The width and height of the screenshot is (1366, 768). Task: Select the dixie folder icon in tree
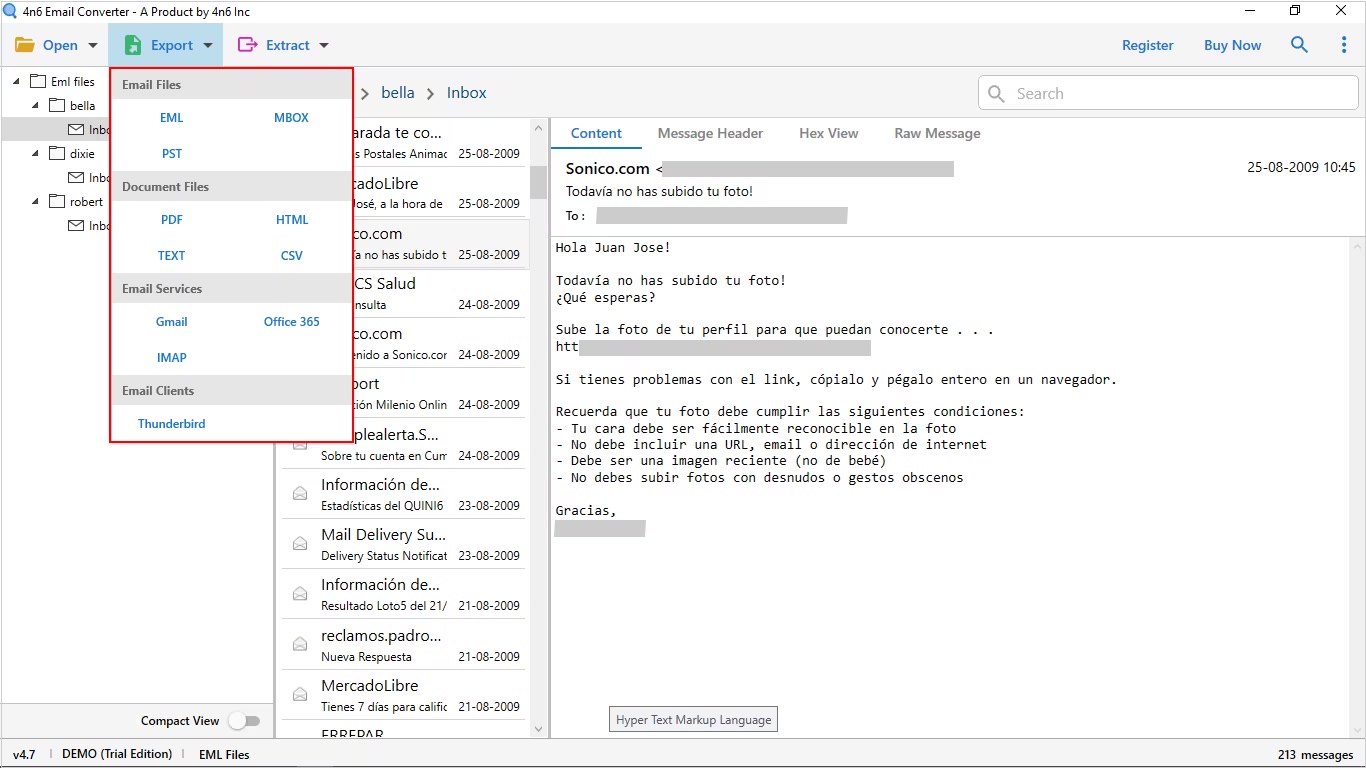pyautogui.click(x=57, y=154)
